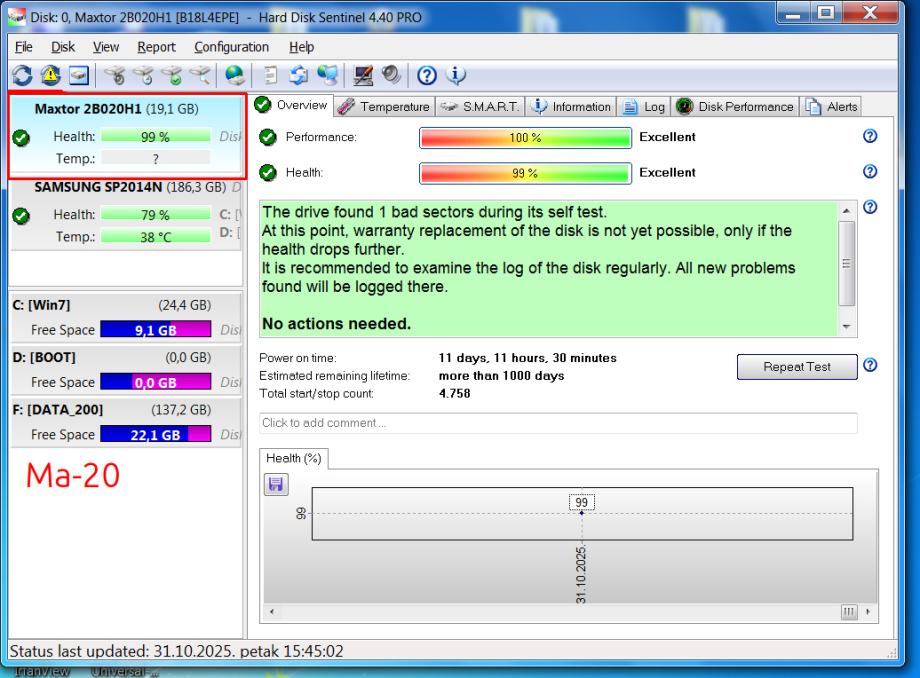This screenshot has height=678, width=920.
Task: Click help icon next to status text box
Action: [870, 207]
